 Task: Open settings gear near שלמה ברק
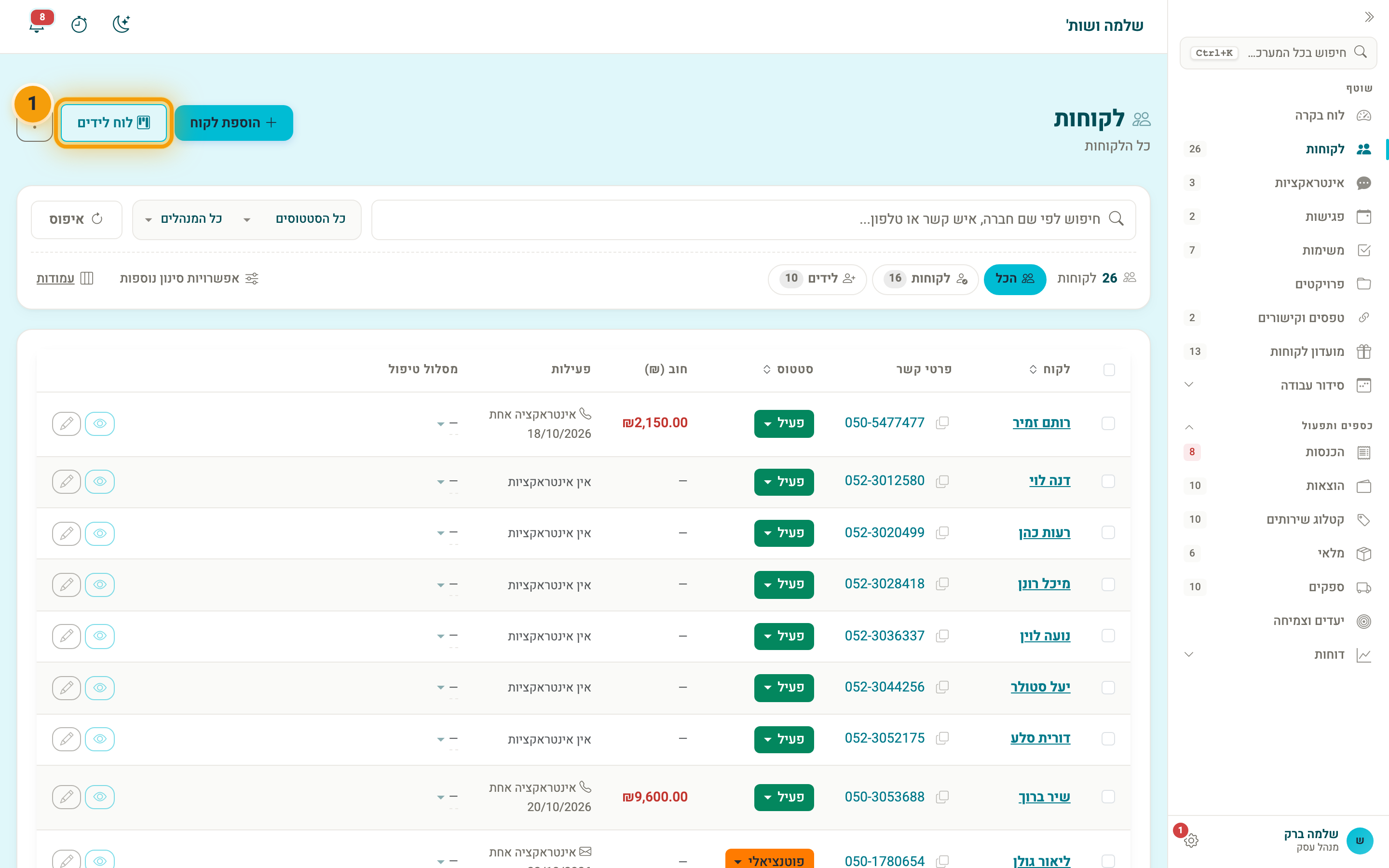tap(1191, 841)
